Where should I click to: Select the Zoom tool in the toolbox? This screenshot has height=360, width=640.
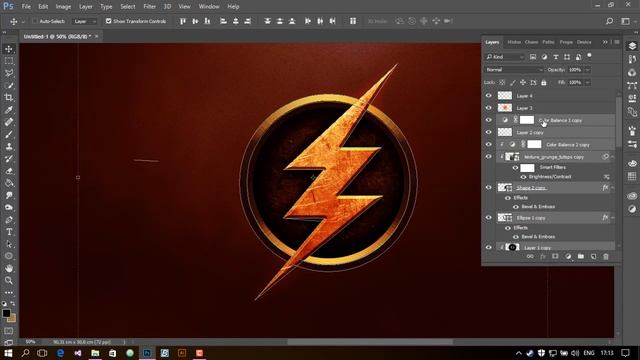pos(9,280)
